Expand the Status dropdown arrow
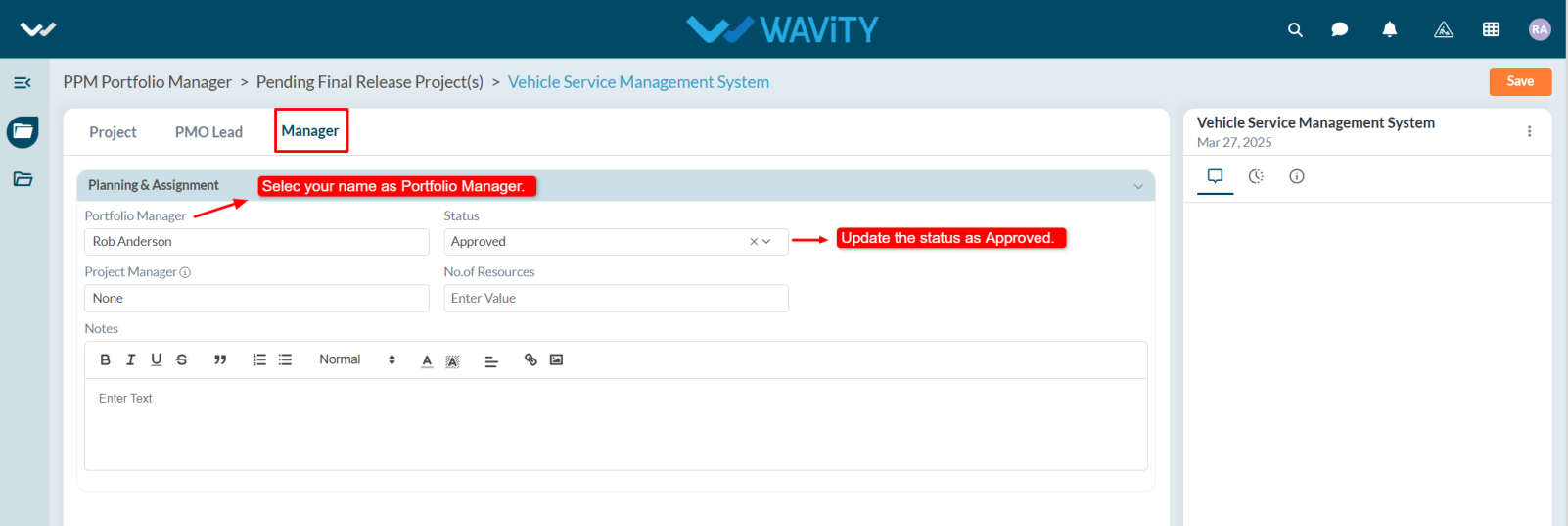Image resolution: width=1568 pixels, height=526 pixels. point(766,242)
